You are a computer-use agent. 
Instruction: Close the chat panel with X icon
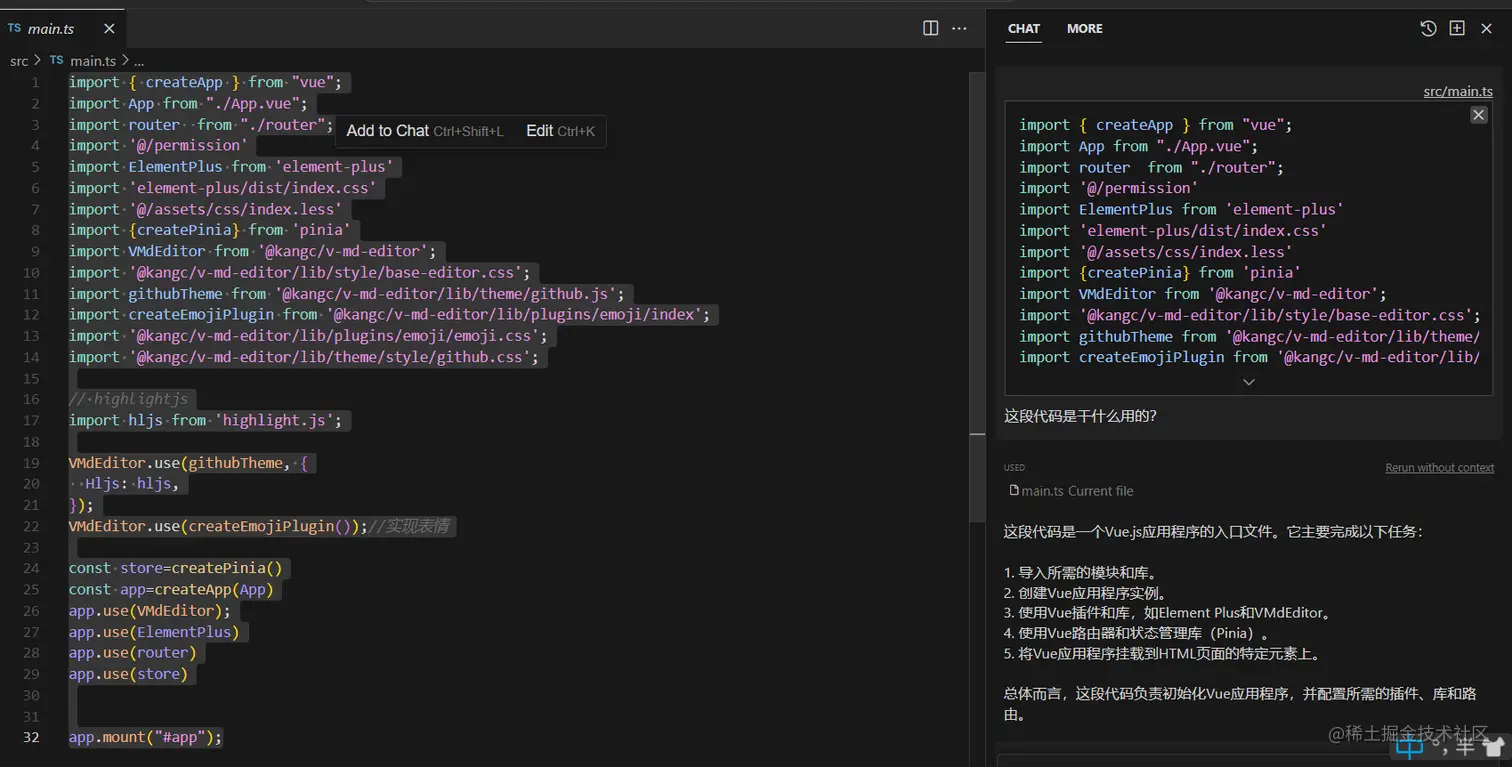click(1486, 28)
